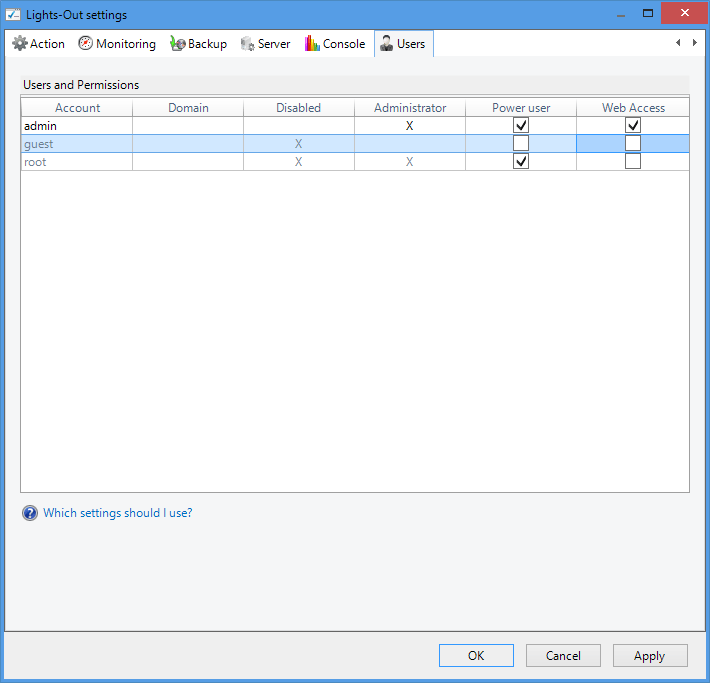The width and height of the screenshot is (710, 683).
Task: Select the guest account cell
Action: coord(77,144)
